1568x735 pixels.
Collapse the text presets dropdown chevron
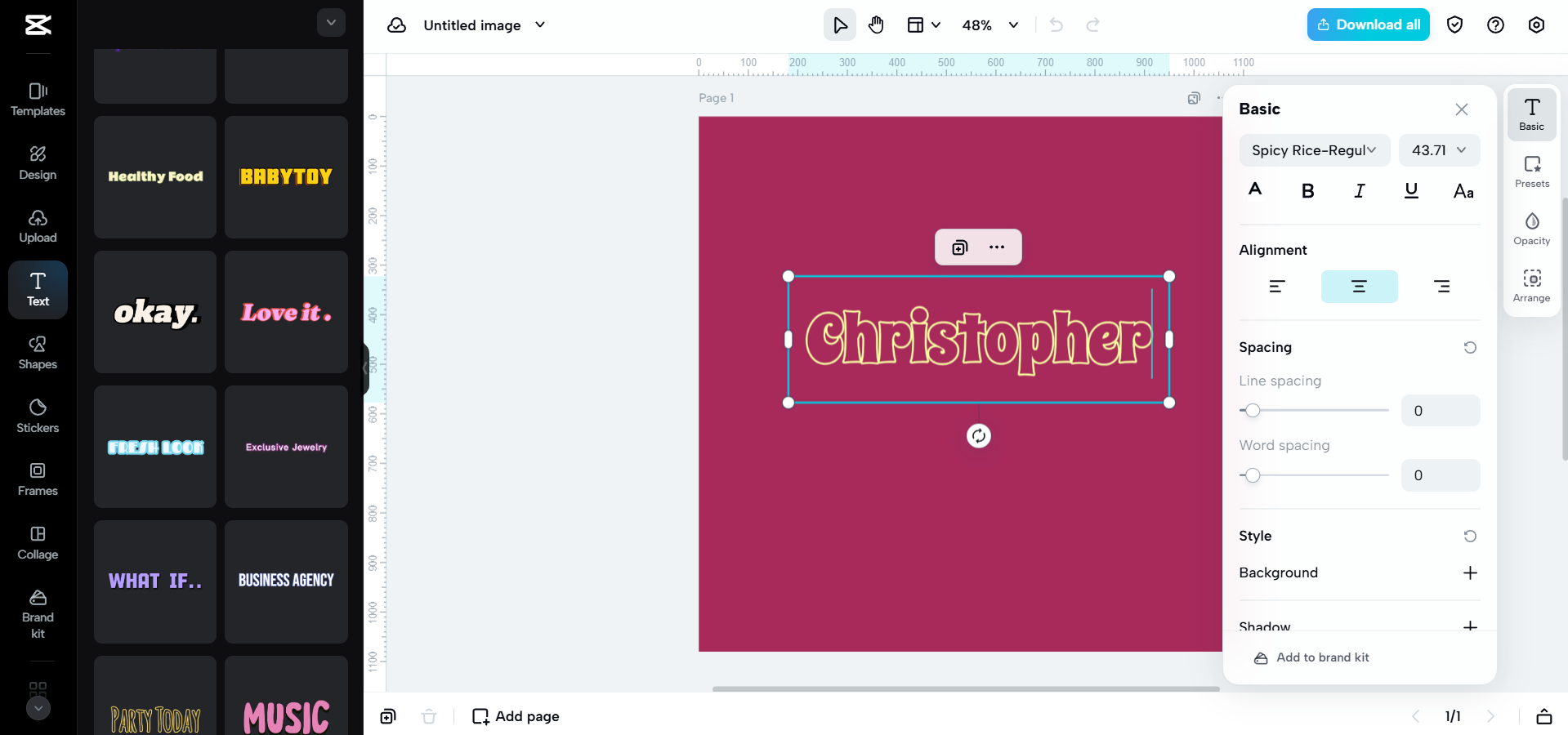pyautogui.click(x=331, y=23)
